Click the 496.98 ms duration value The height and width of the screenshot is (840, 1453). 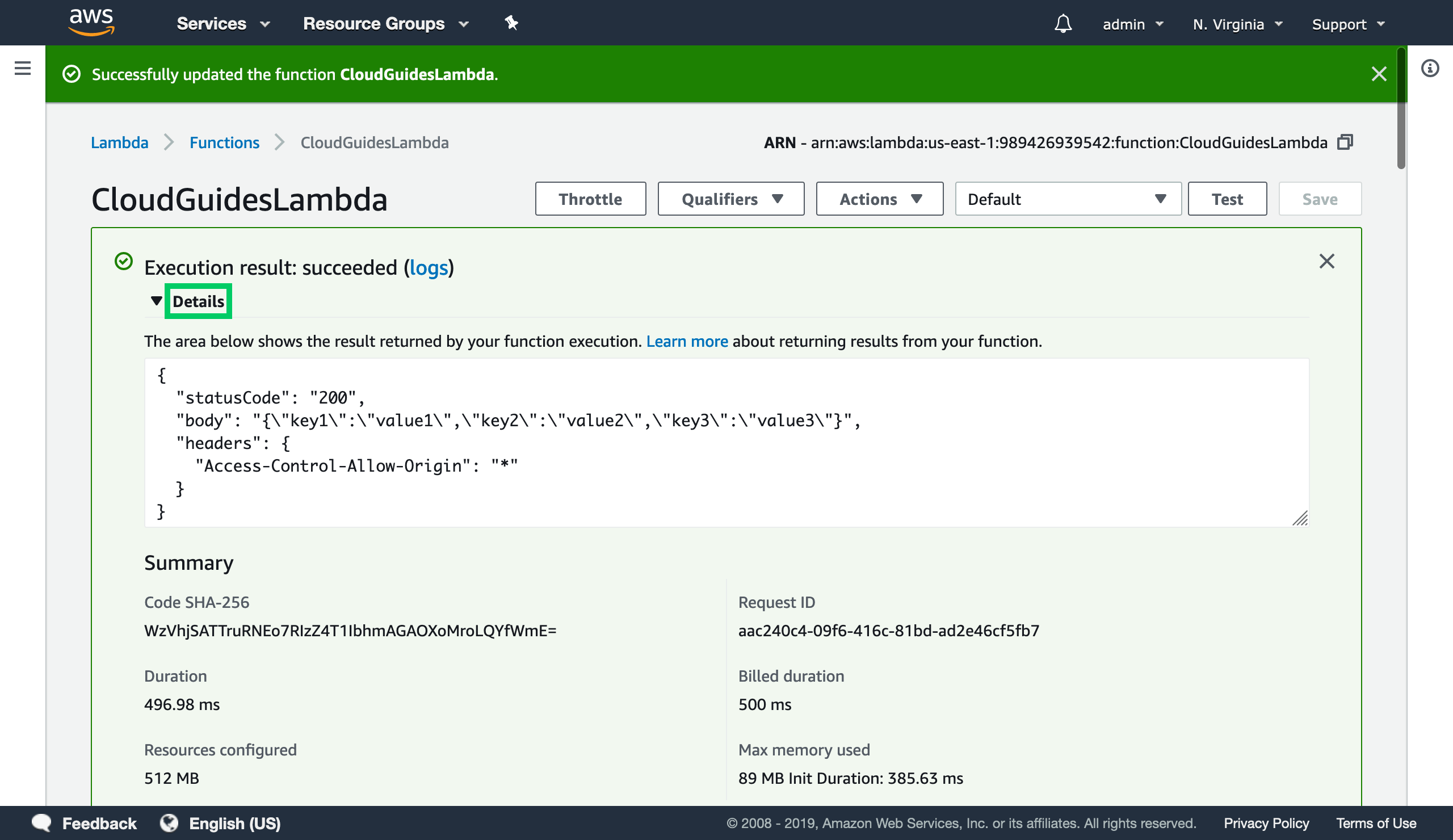182,704
